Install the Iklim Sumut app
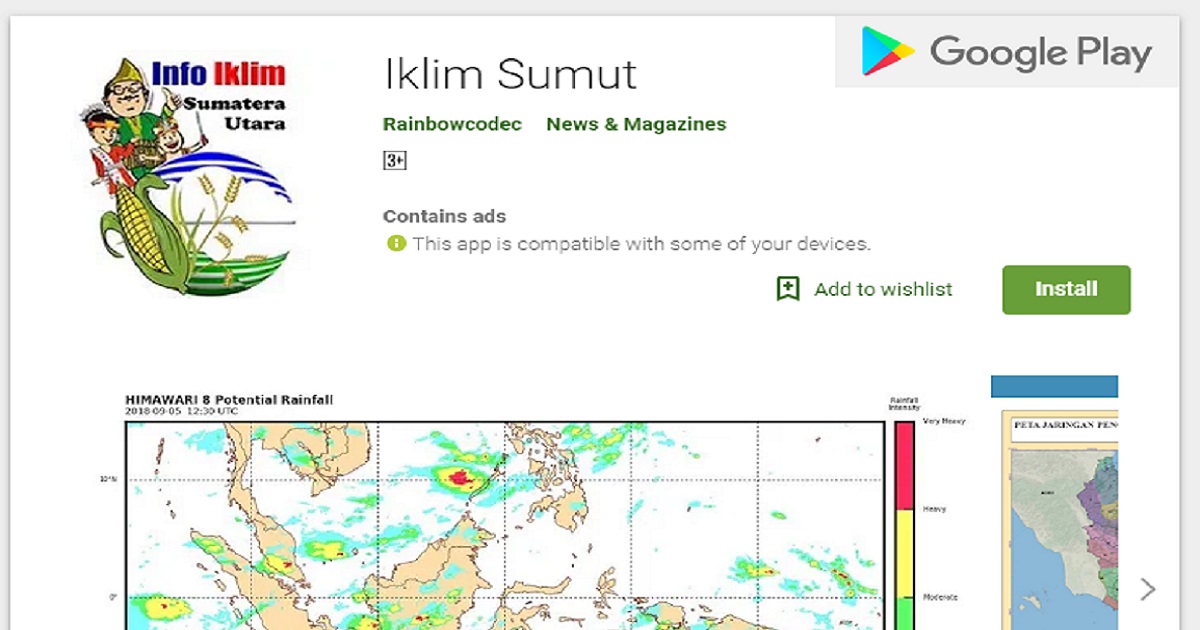The width and height of the screenshot is (1200, 630). [1066, 289]
